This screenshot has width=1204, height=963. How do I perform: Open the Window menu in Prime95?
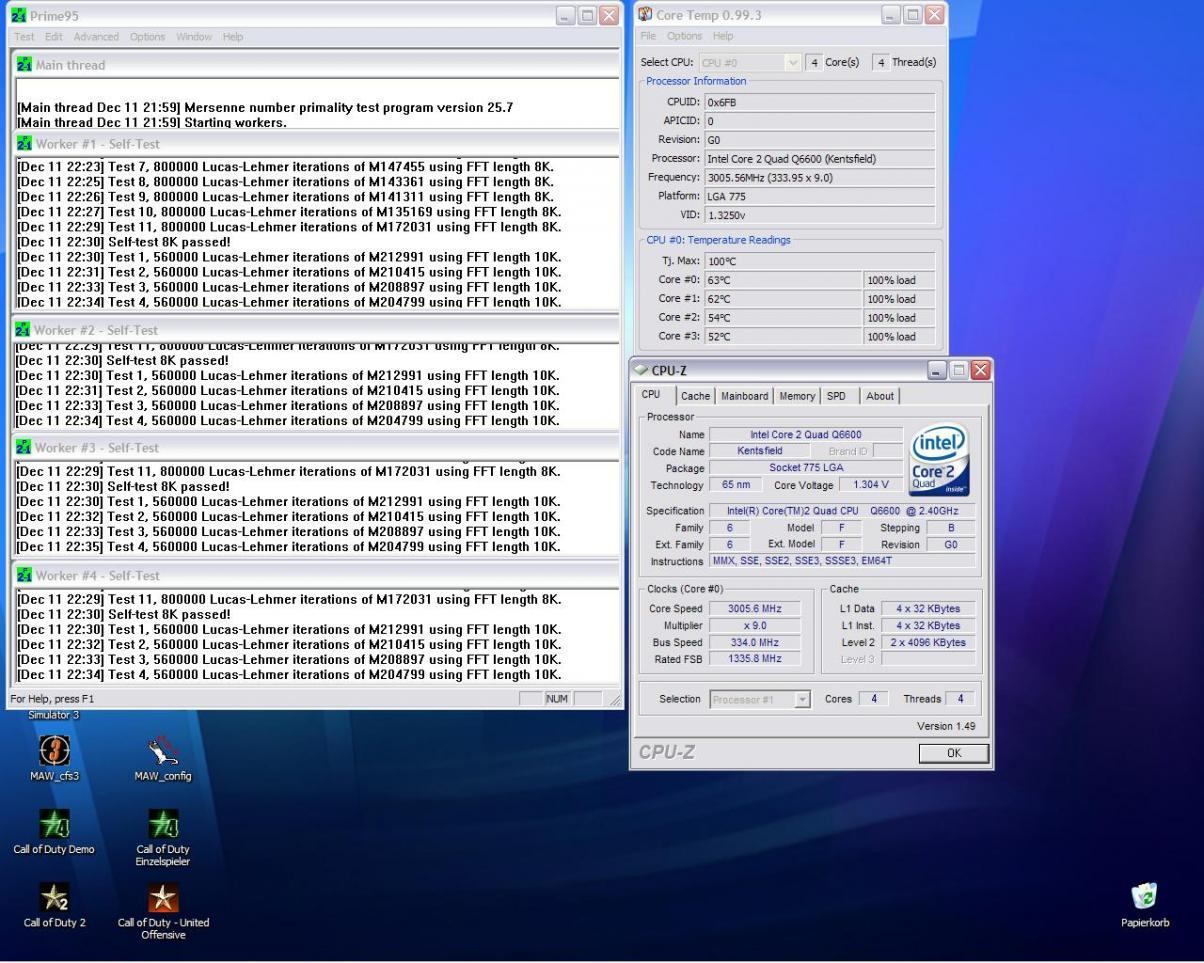pyautogui.click(x=194, y=37)
